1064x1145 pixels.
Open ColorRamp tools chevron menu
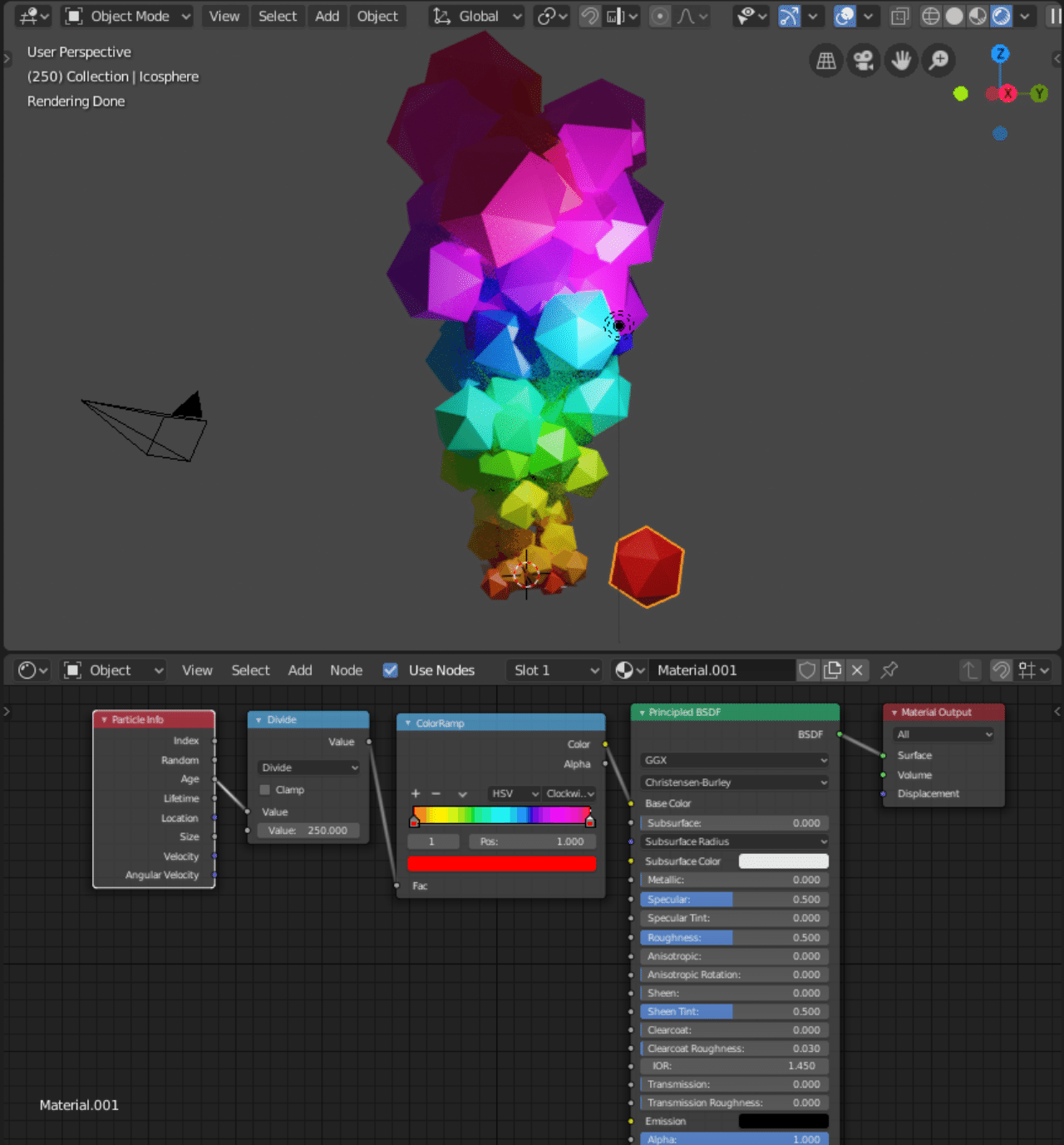pos(462,793)
